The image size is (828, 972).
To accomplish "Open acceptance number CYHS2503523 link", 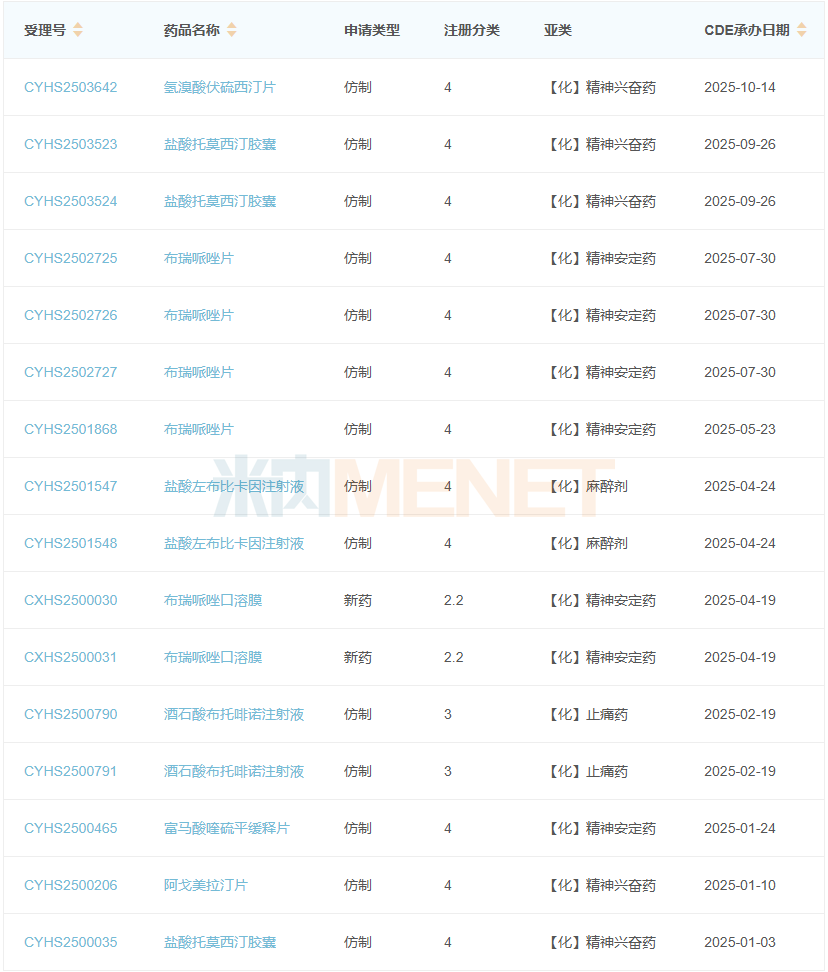I will pos(70,144).
